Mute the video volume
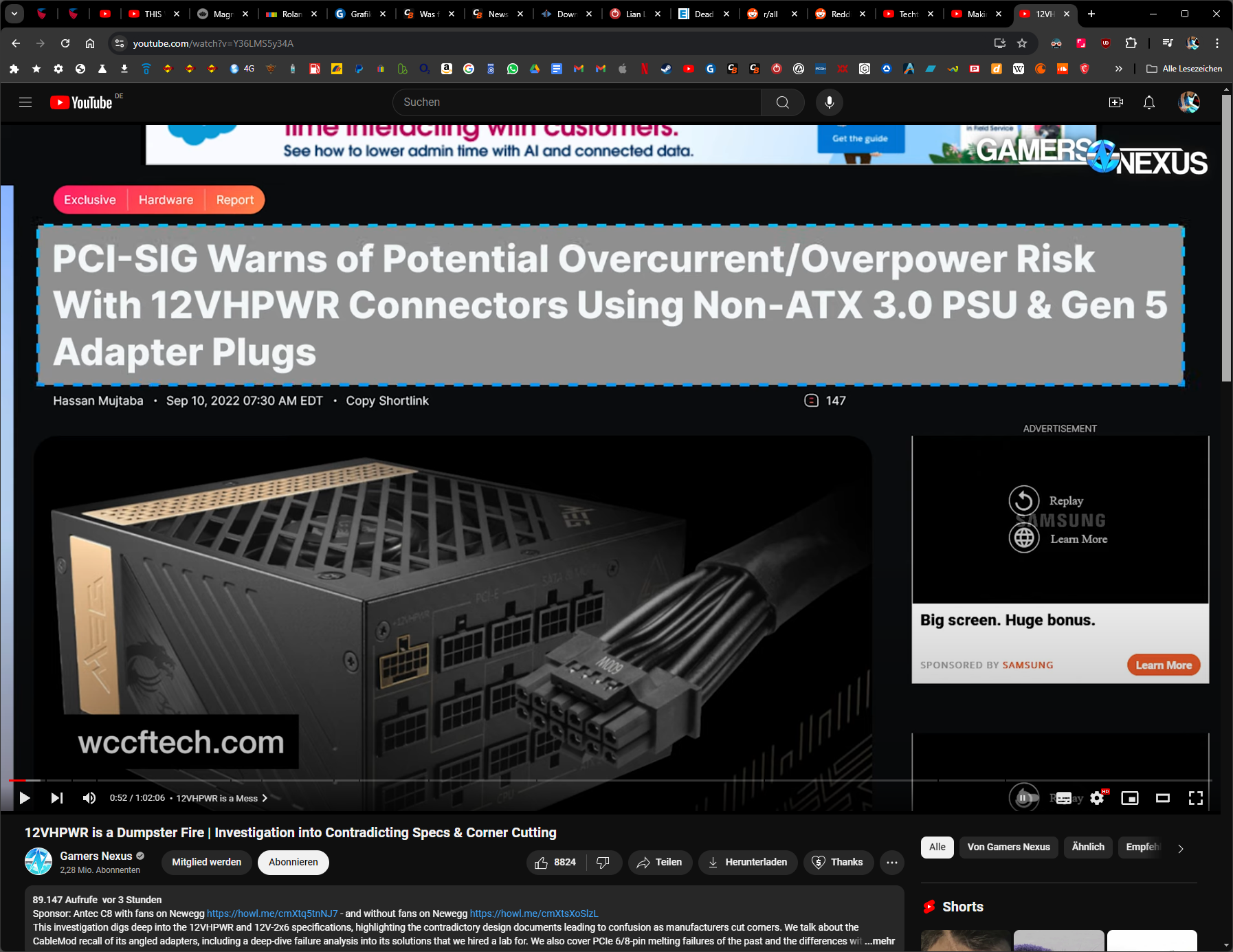 pos(89,798)
